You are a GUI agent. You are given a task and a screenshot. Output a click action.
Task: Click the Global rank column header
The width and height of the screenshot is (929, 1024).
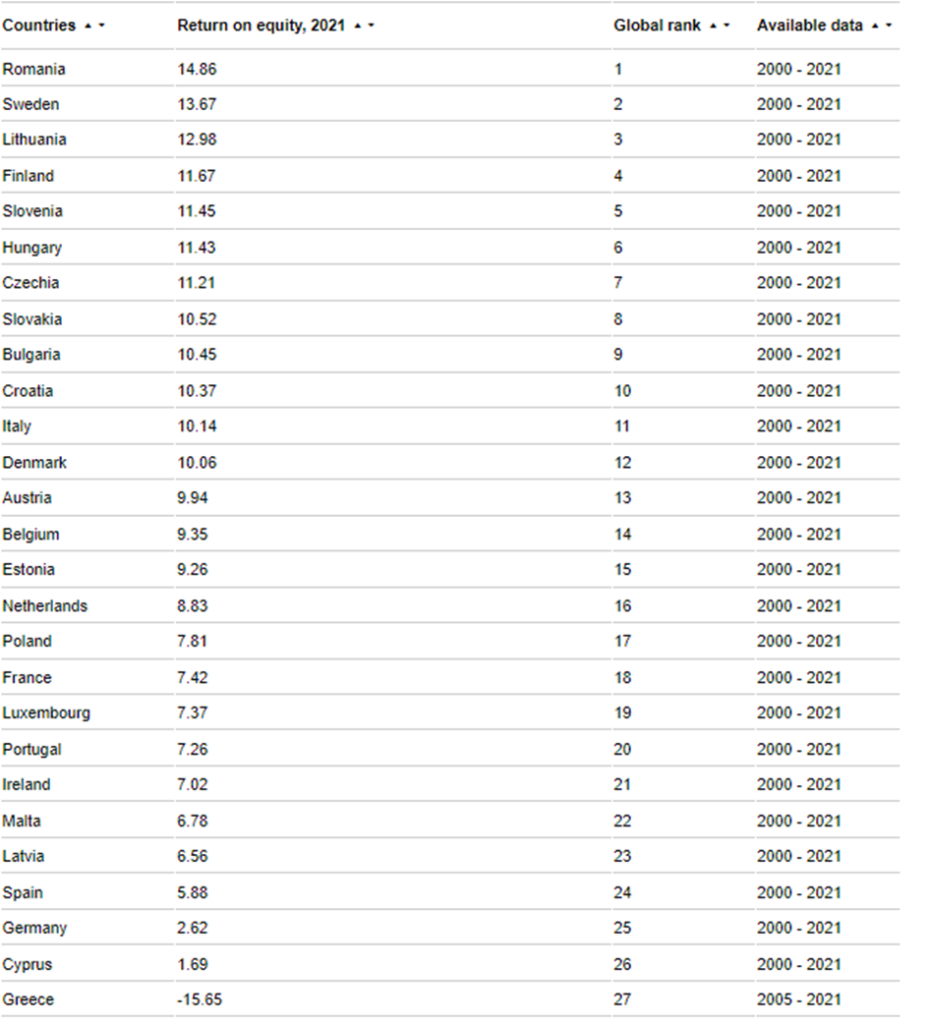(x=657, y=26)
